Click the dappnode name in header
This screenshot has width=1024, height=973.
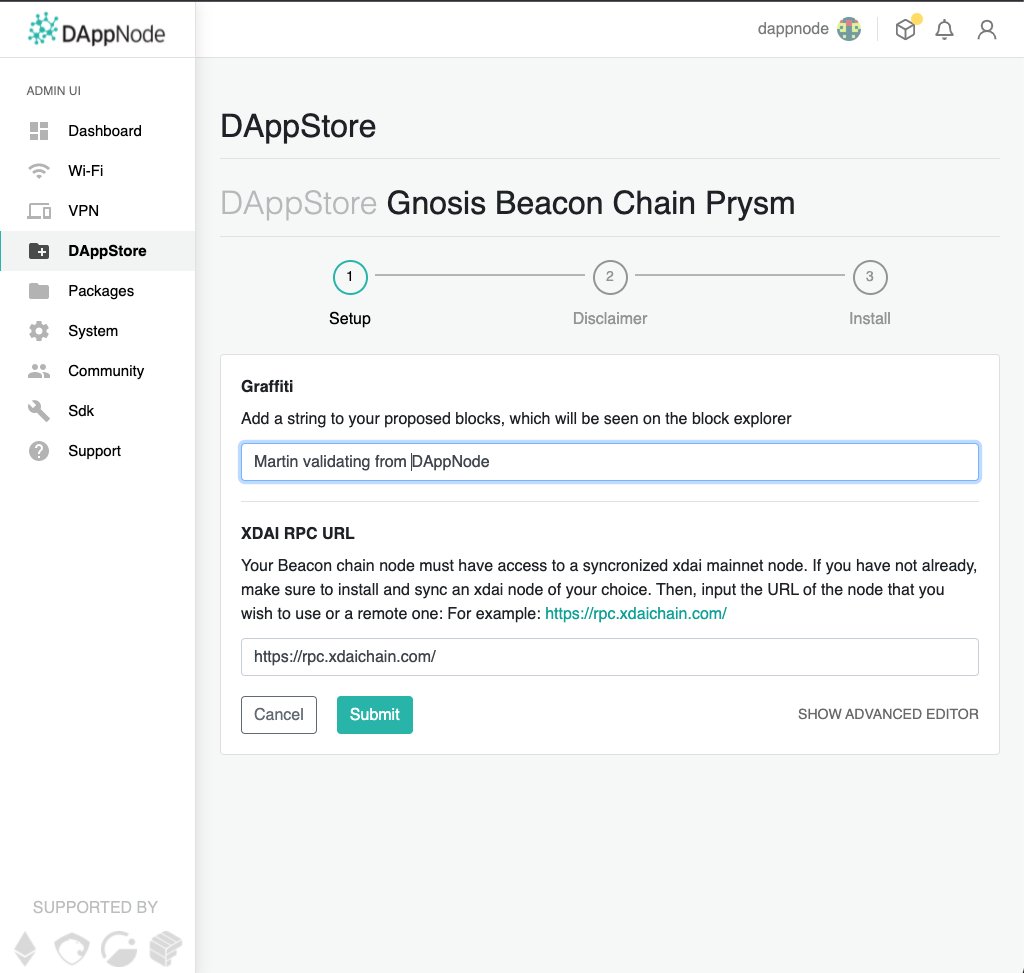click(x=793, y=29)
